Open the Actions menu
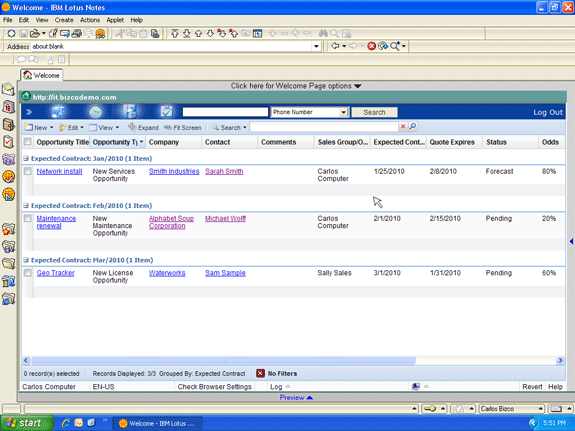Viewport: 575px width, 431px height. point(90,20)
